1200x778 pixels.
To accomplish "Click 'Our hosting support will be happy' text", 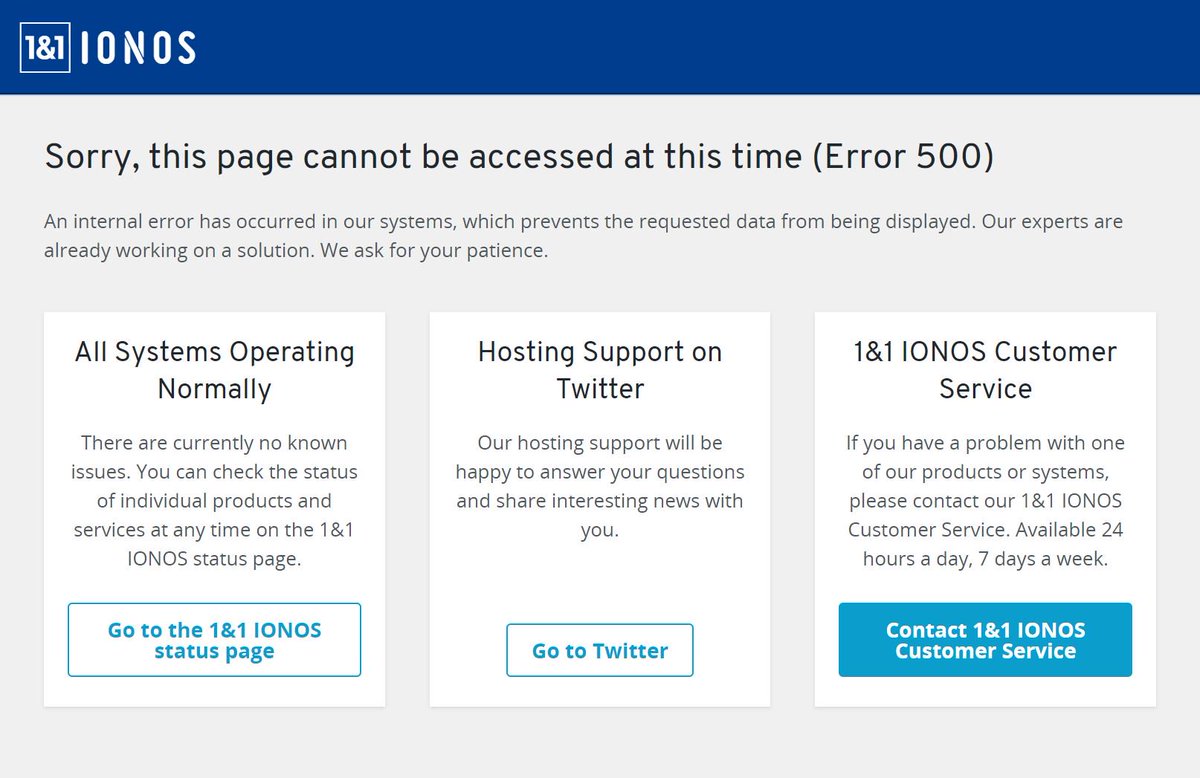I will click(x=600, y=486).
